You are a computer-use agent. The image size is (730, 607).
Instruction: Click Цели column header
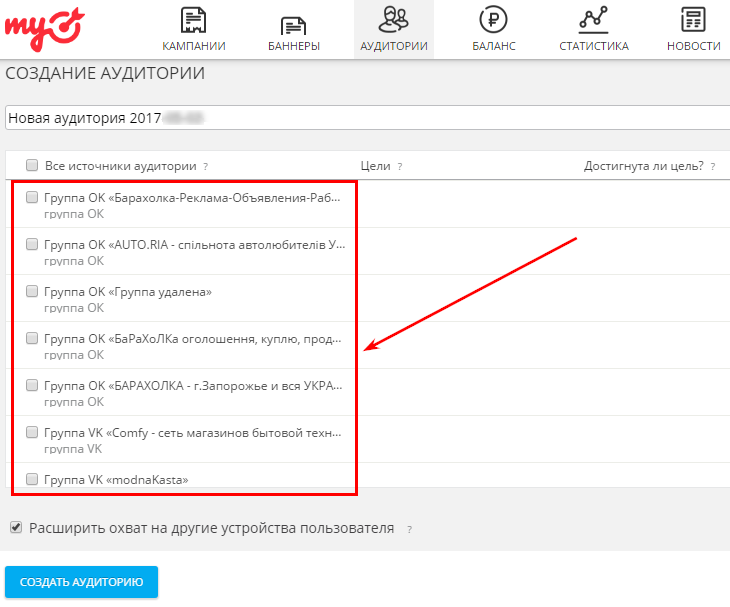[x=375, y=166]
